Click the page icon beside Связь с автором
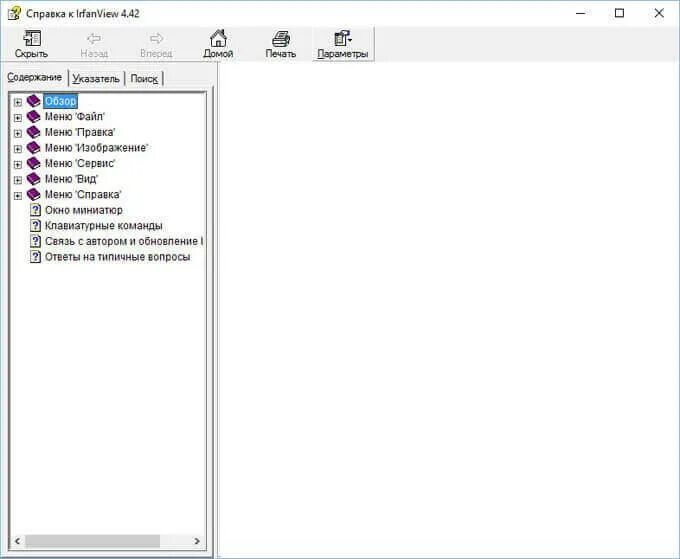680x559 pixels. [x=35, y=242]
